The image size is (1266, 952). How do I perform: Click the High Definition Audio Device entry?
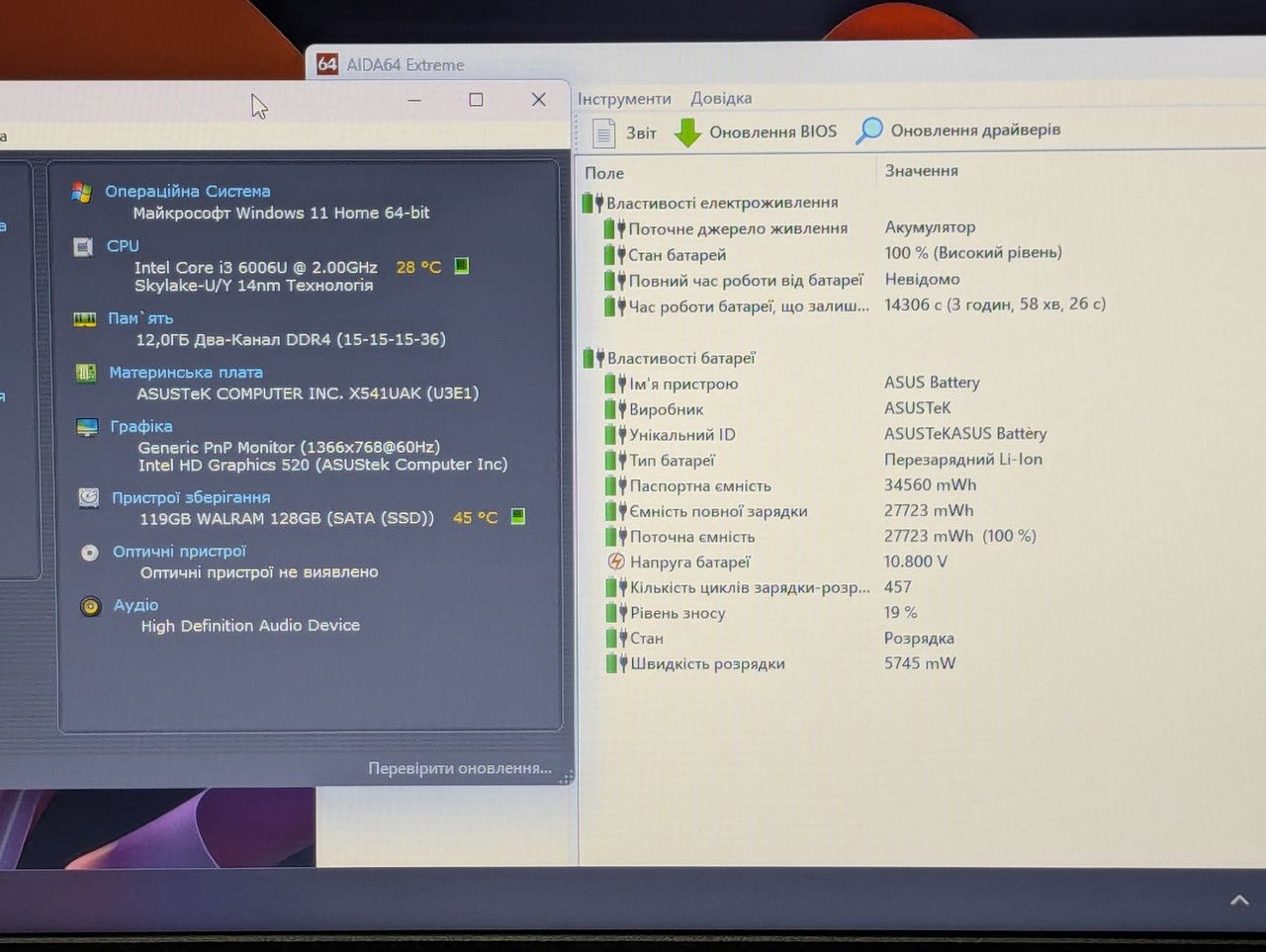[x=250, y=626]
